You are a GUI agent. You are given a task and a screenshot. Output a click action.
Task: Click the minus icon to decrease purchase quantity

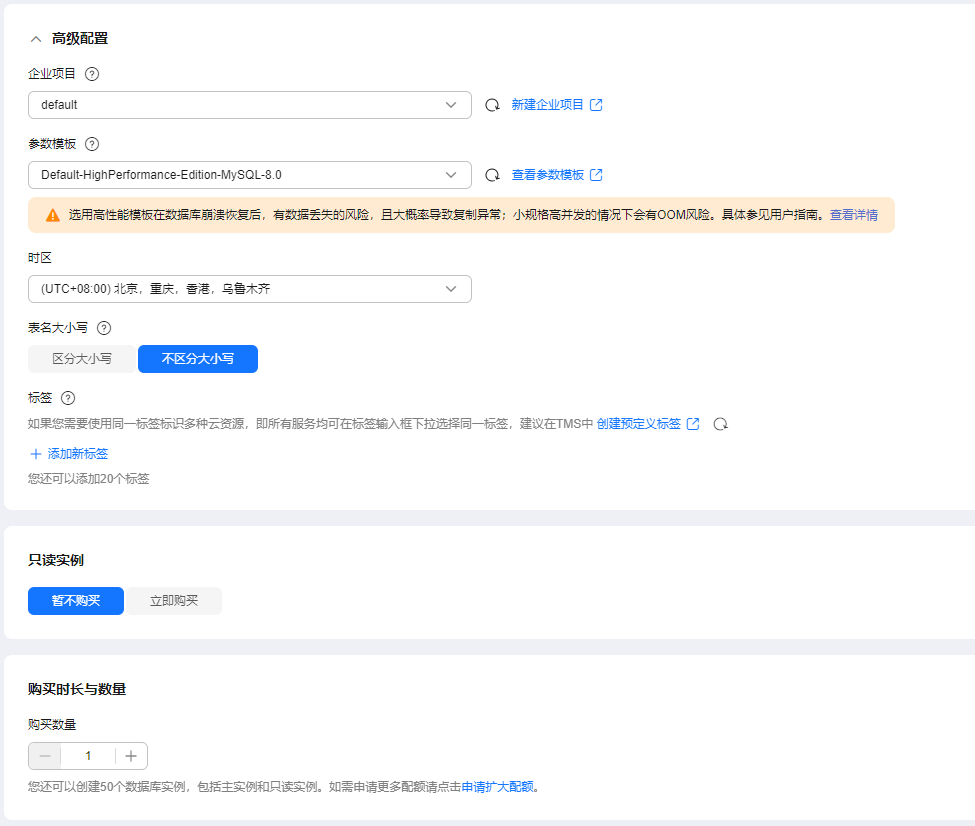click(x=45, y=756)
